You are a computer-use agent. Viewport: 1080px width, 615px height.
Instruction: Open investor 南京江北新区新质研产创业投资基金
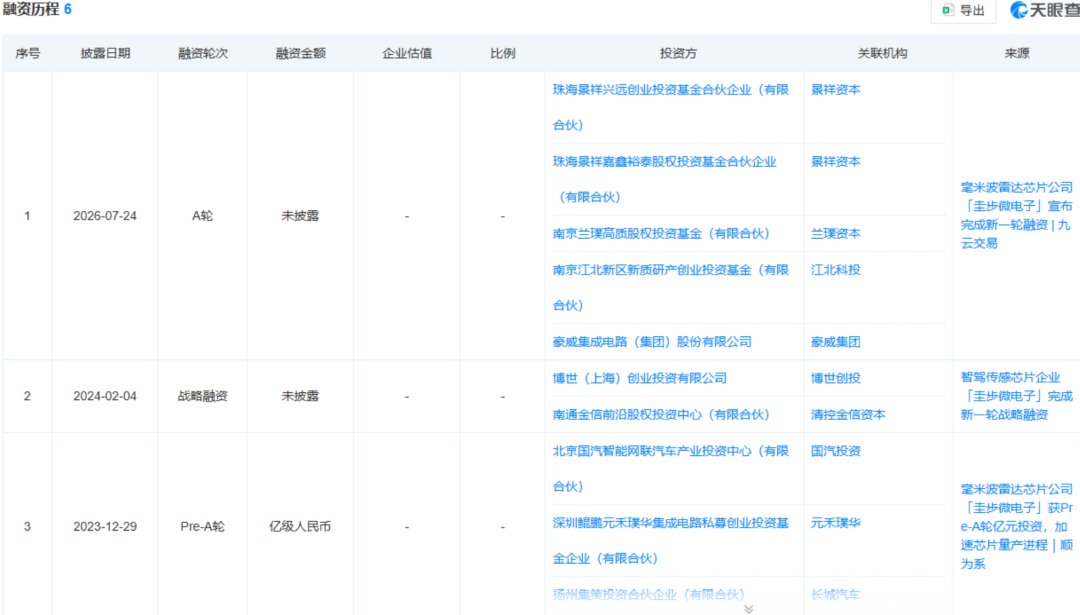coord(670,287)
